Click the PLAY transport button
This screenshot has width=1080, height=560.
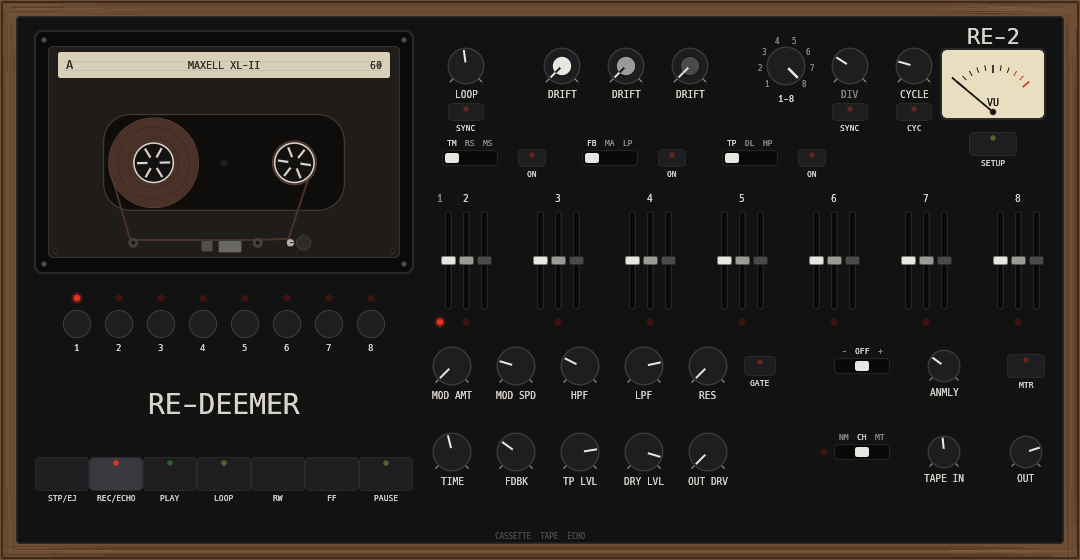169,474
